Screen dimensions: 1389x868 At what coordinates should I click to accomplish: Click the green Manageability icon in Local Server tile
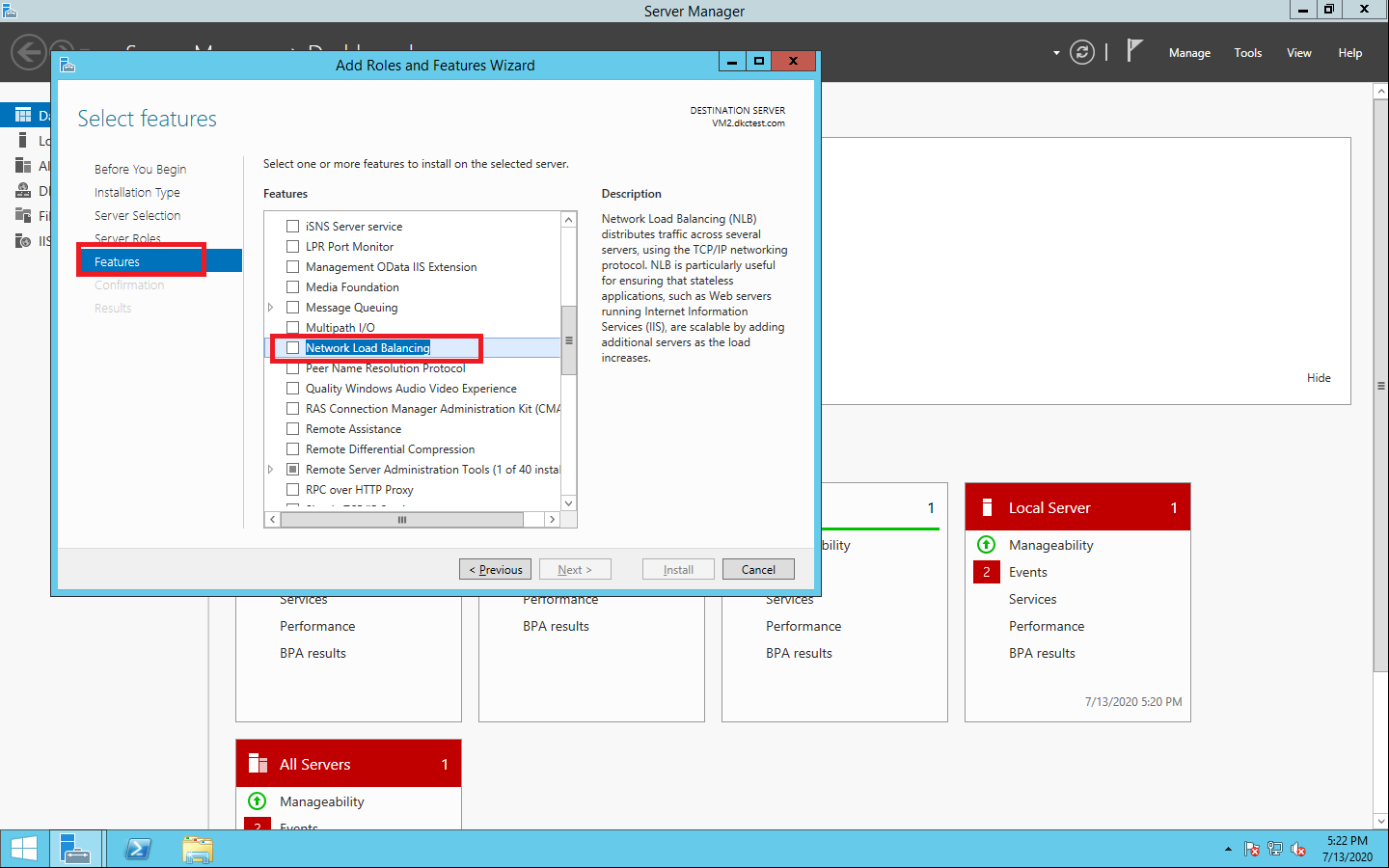point(986,545)
